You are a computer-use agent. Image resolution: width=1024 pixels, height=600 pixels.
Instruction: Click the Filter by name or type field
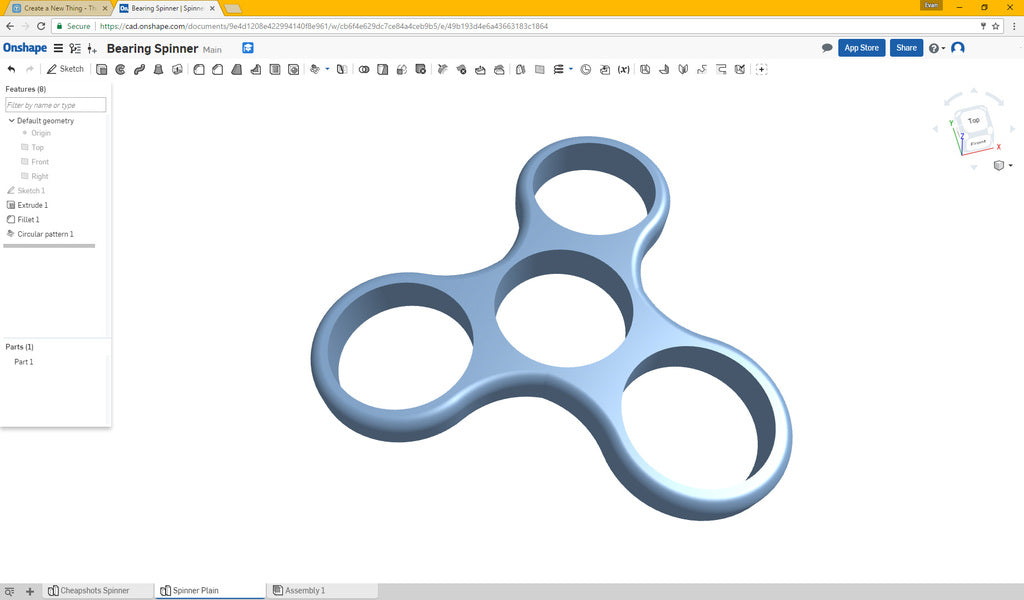[56, 104]
